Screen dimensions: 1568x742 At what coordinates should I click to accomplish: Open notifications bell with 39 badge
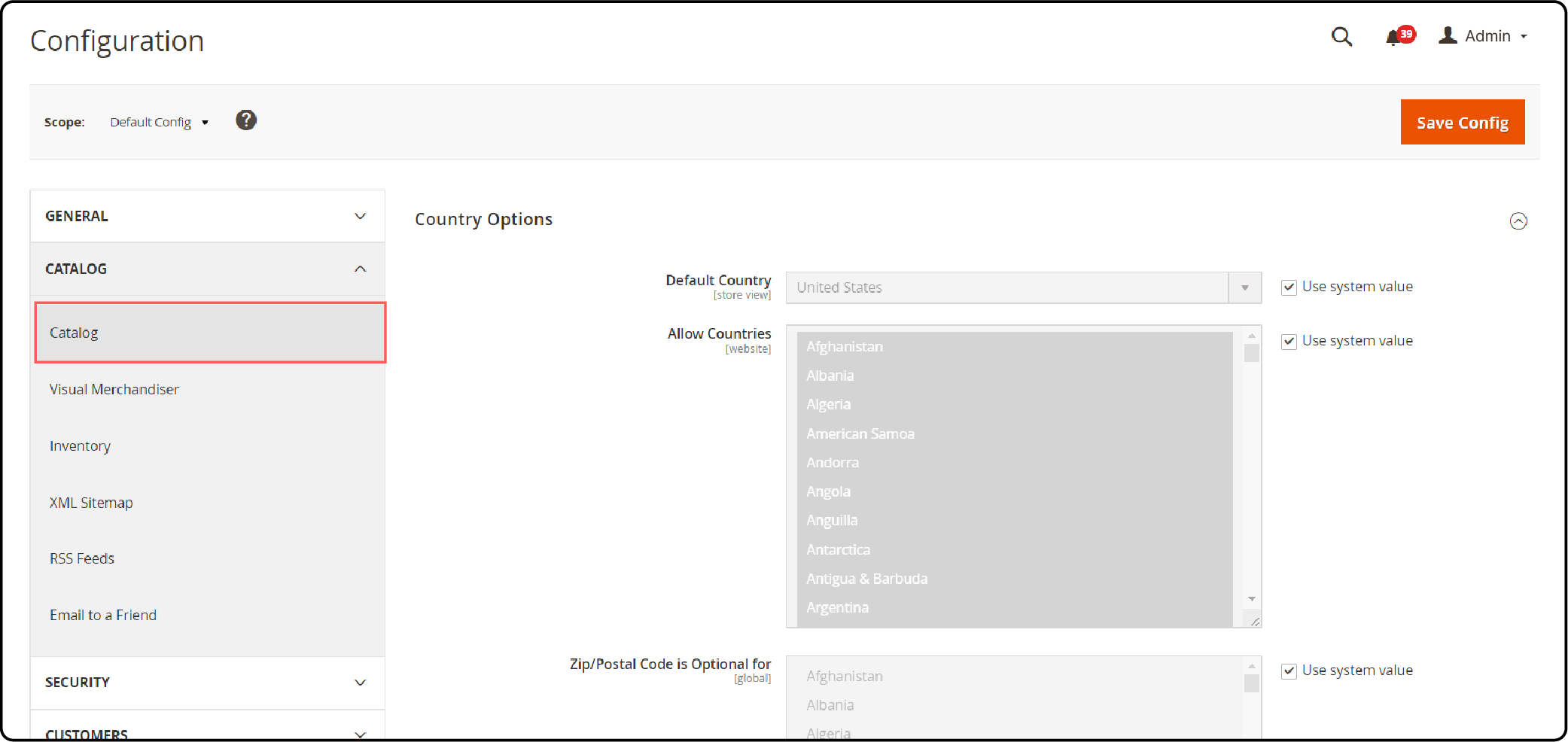tap(1399, 36)
